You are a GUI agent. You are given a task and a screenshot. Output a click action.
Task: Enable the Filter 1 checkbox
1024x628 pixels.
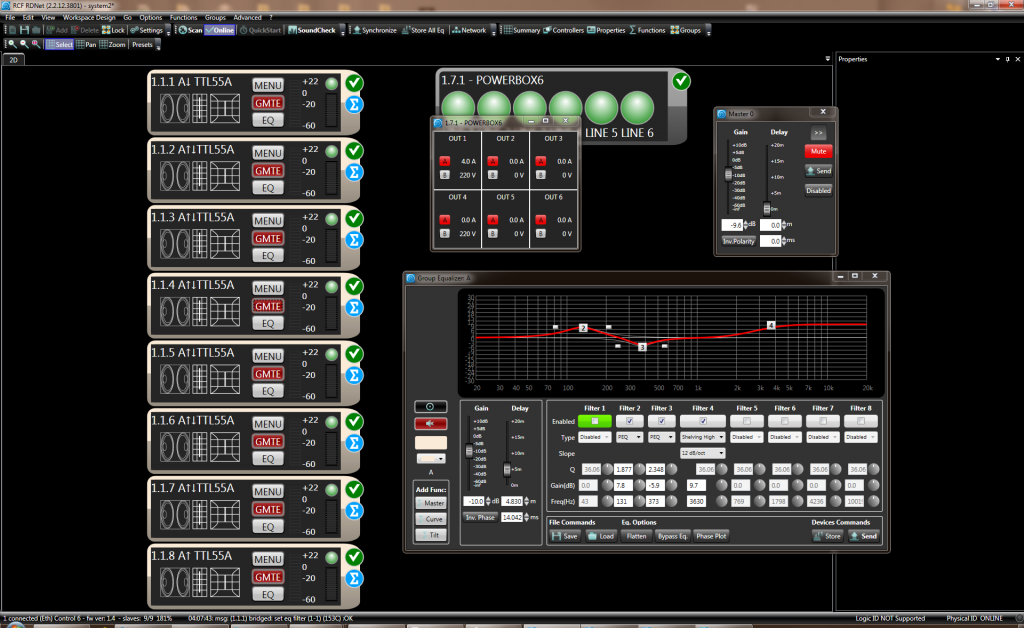tap(593, 421)
